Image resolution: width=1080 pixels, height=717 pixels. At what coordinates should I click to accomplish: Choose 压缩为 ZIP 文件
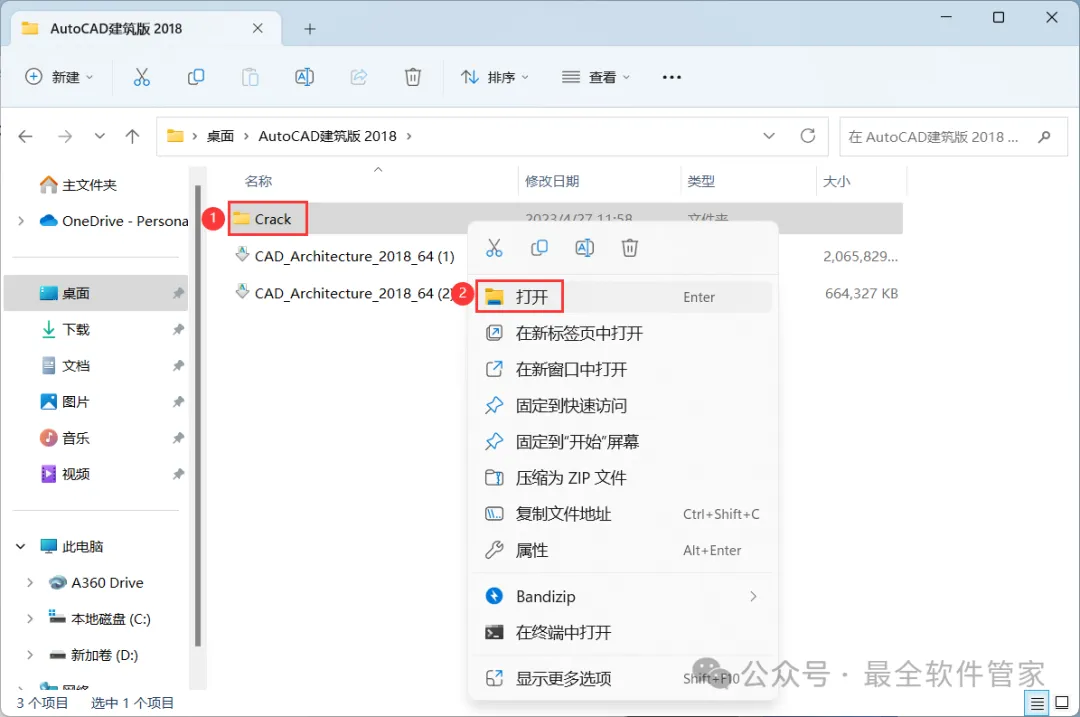point(623,478)
